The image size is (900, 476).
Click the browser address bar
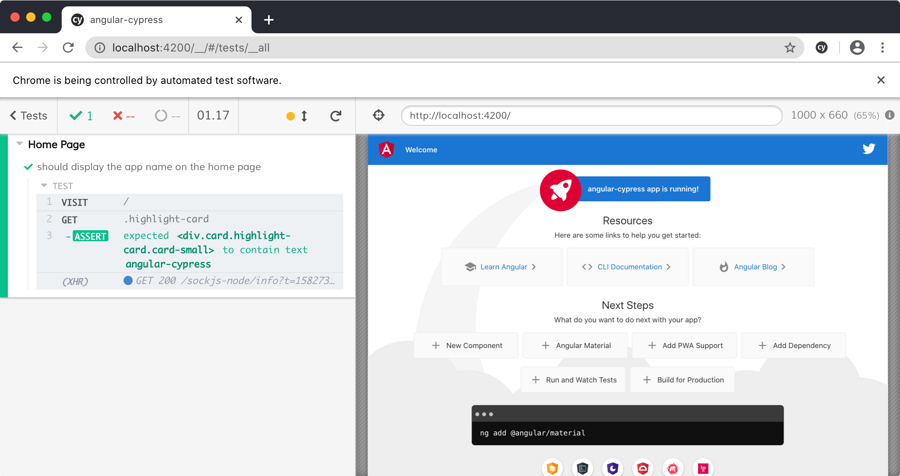point(445,48)
